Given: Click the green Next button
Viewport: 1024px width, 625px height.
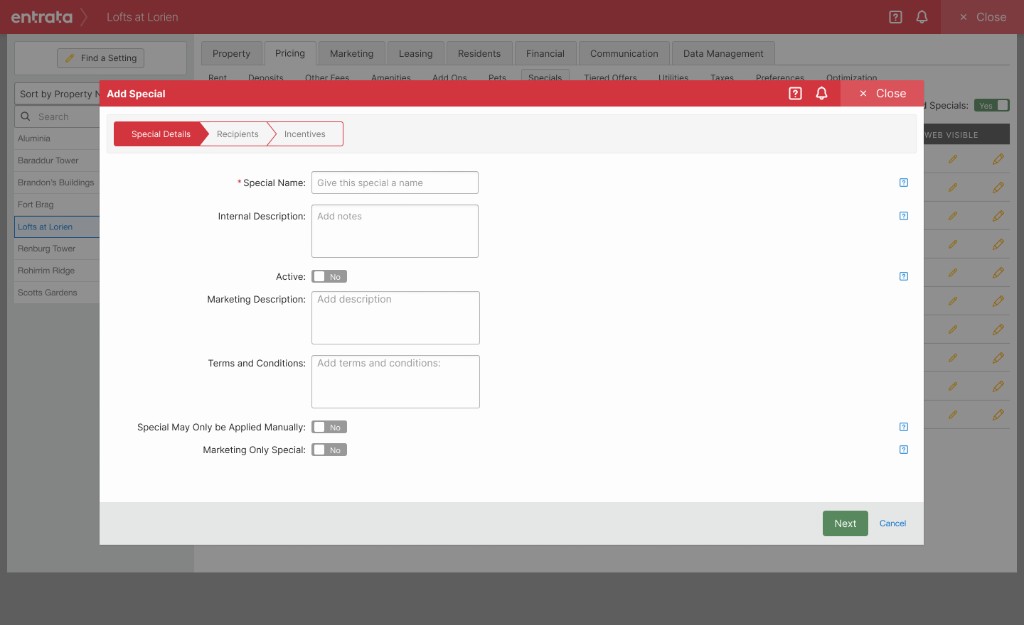Looking at the screenshot, I should [x=845, y=523].
